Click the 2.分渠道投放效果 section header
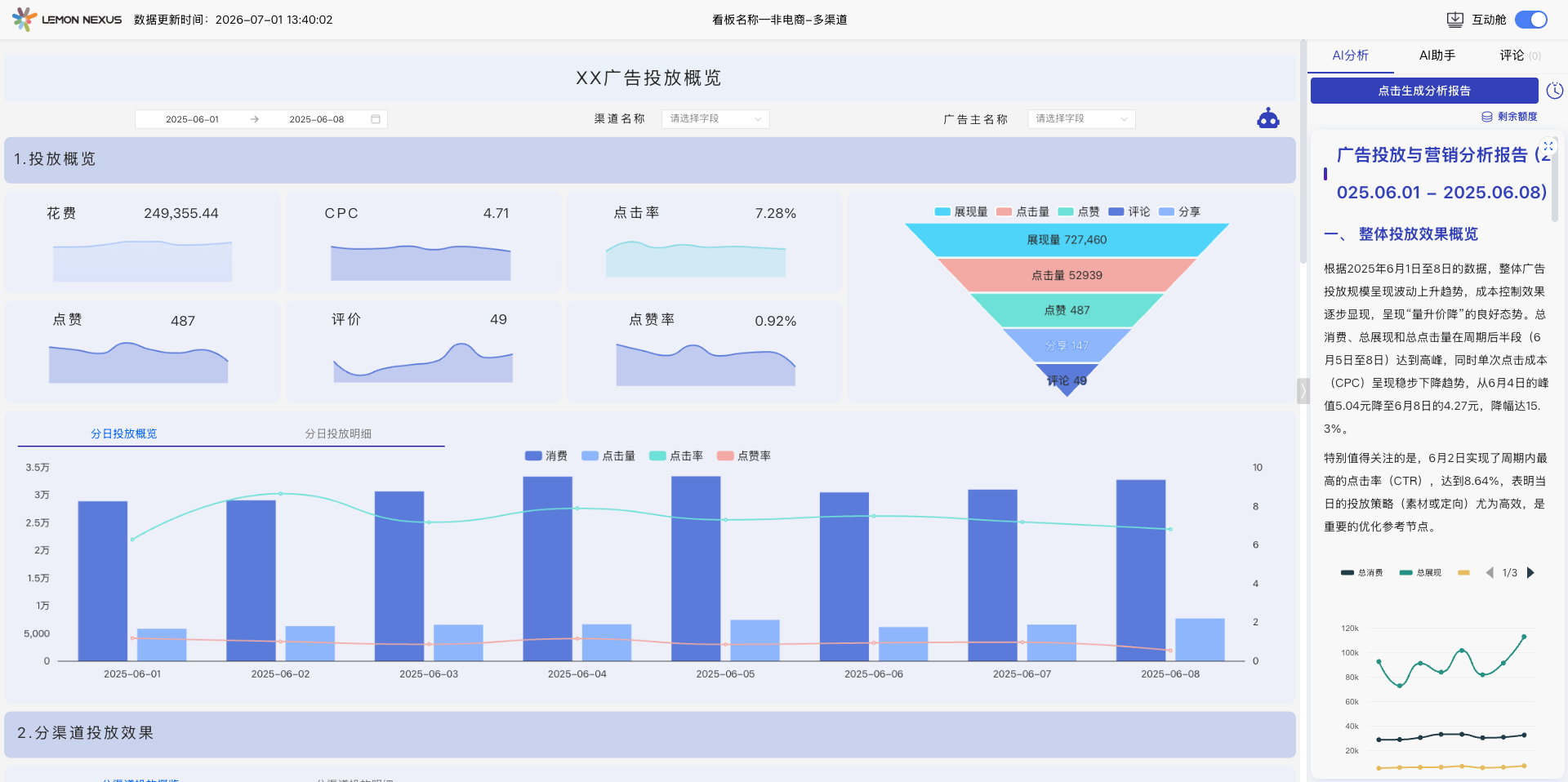The image size is (1568, 782). tap(650, 734)
